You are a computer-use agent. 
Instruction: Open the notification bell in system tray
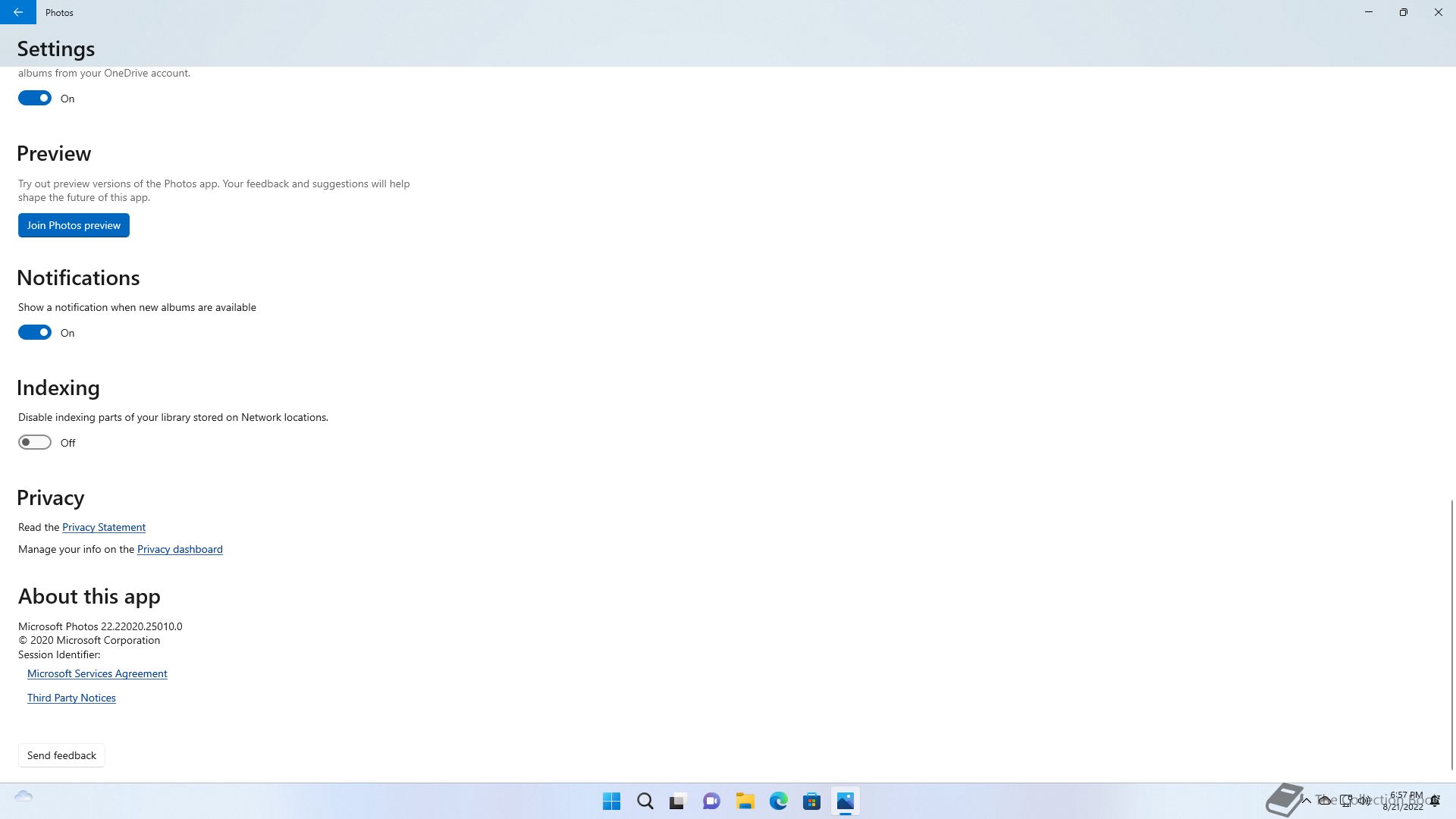coord(1436,801)
